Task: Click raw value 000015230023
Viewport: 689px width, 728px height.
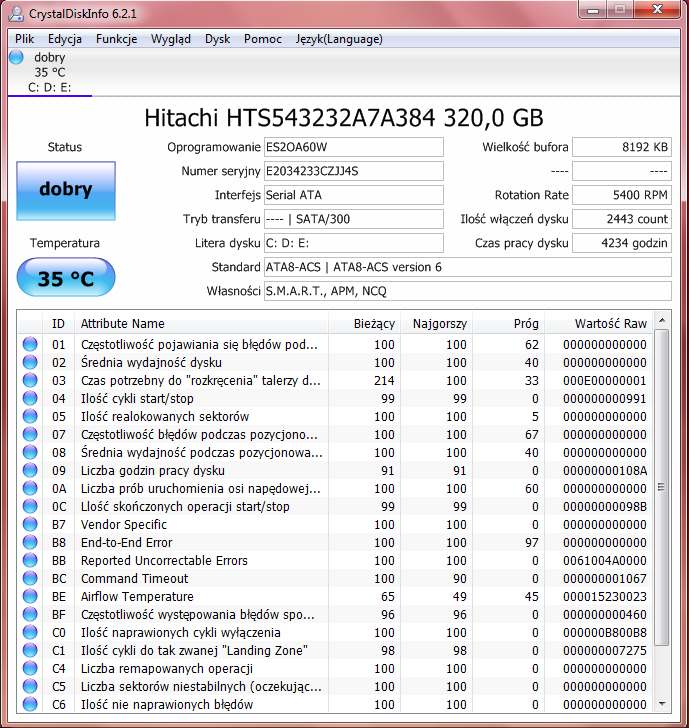Action: tap(604, 597)
